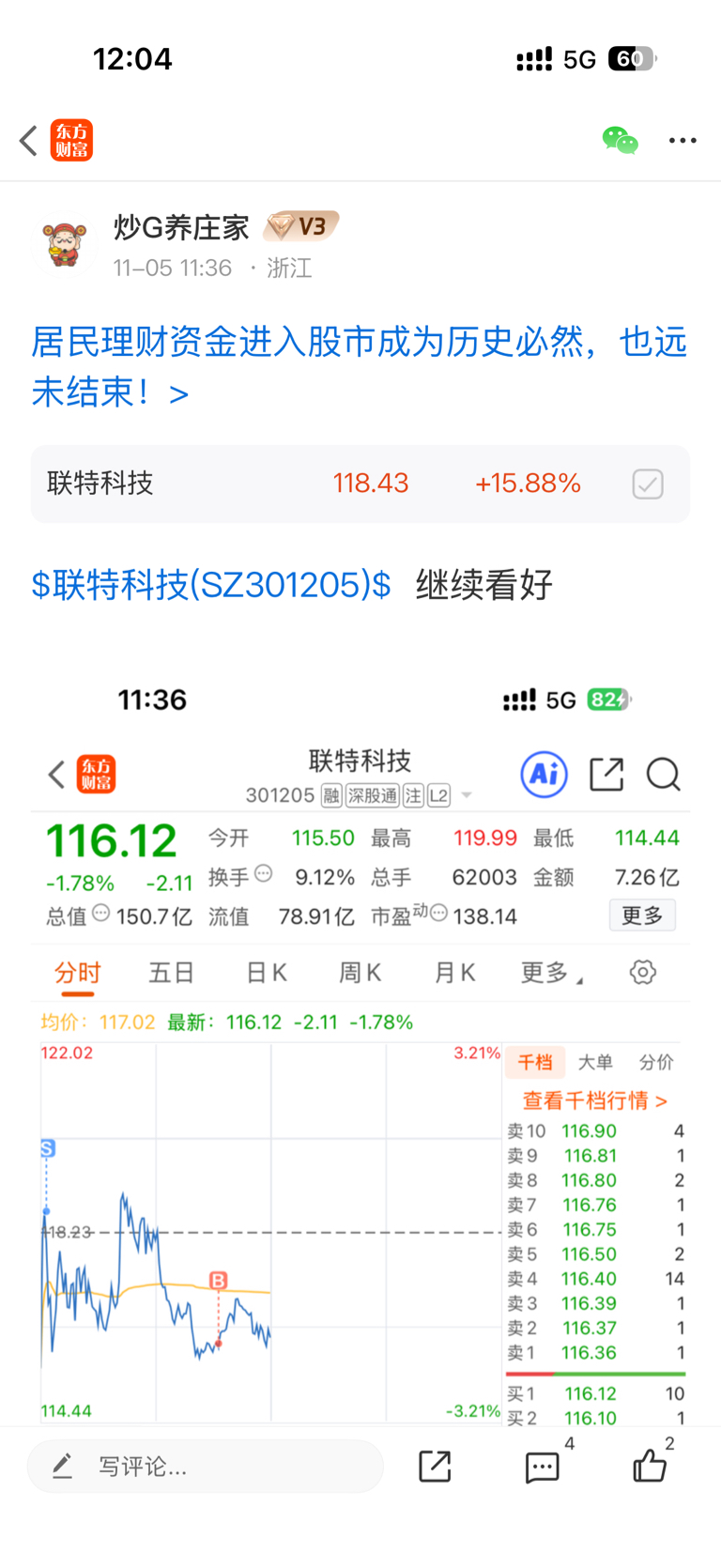Share via the WeChat icon
Image resolution: width=721 pixels, height=1568 pixels.
pos(620,141)
